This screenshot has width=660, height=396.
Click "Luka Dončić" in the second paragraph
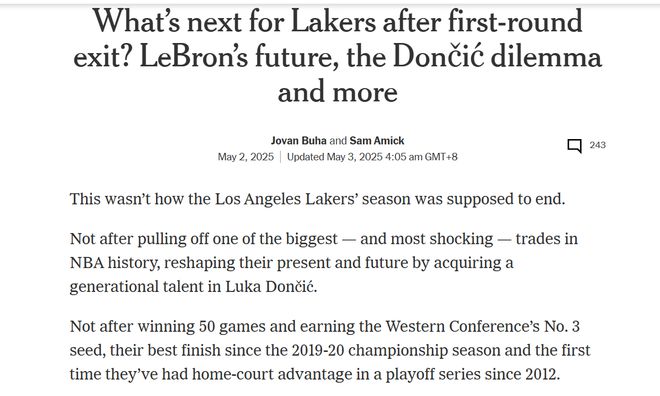click(271, 287)
